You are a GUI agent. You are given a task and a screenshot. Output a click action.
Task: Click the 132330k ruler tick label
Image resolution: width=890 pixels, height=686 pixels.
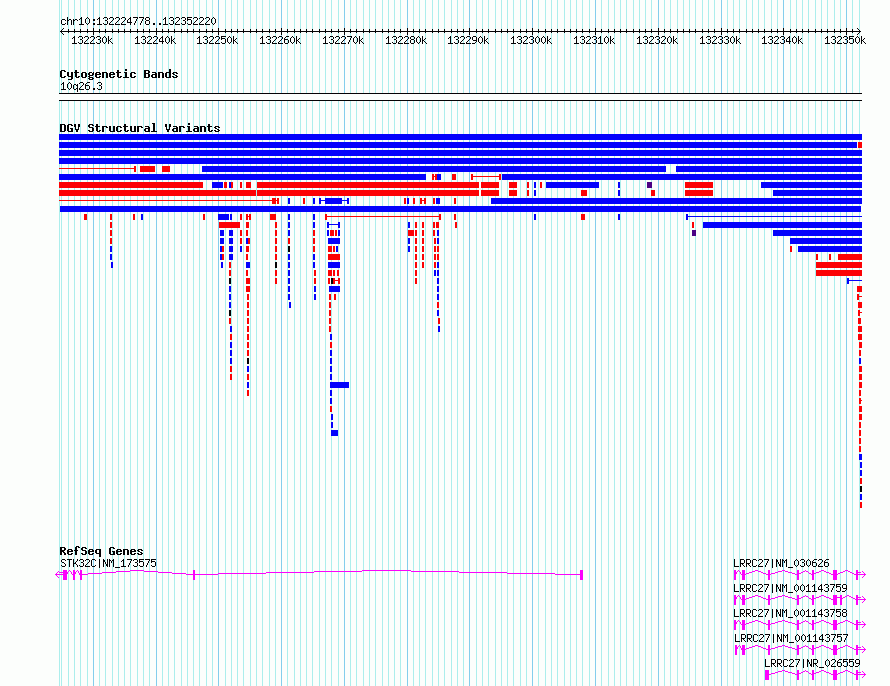click(x=720, y=40)
